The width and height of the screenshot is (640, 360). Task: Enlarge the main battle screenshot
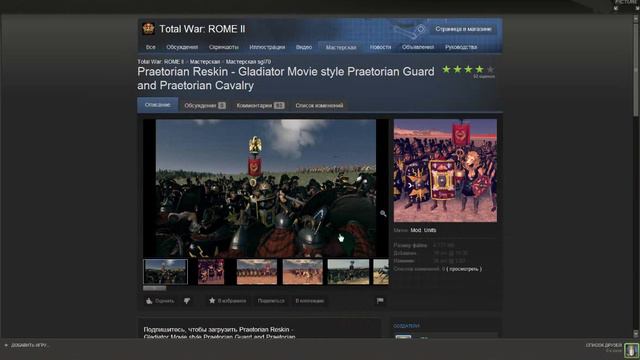coord(266,188)
